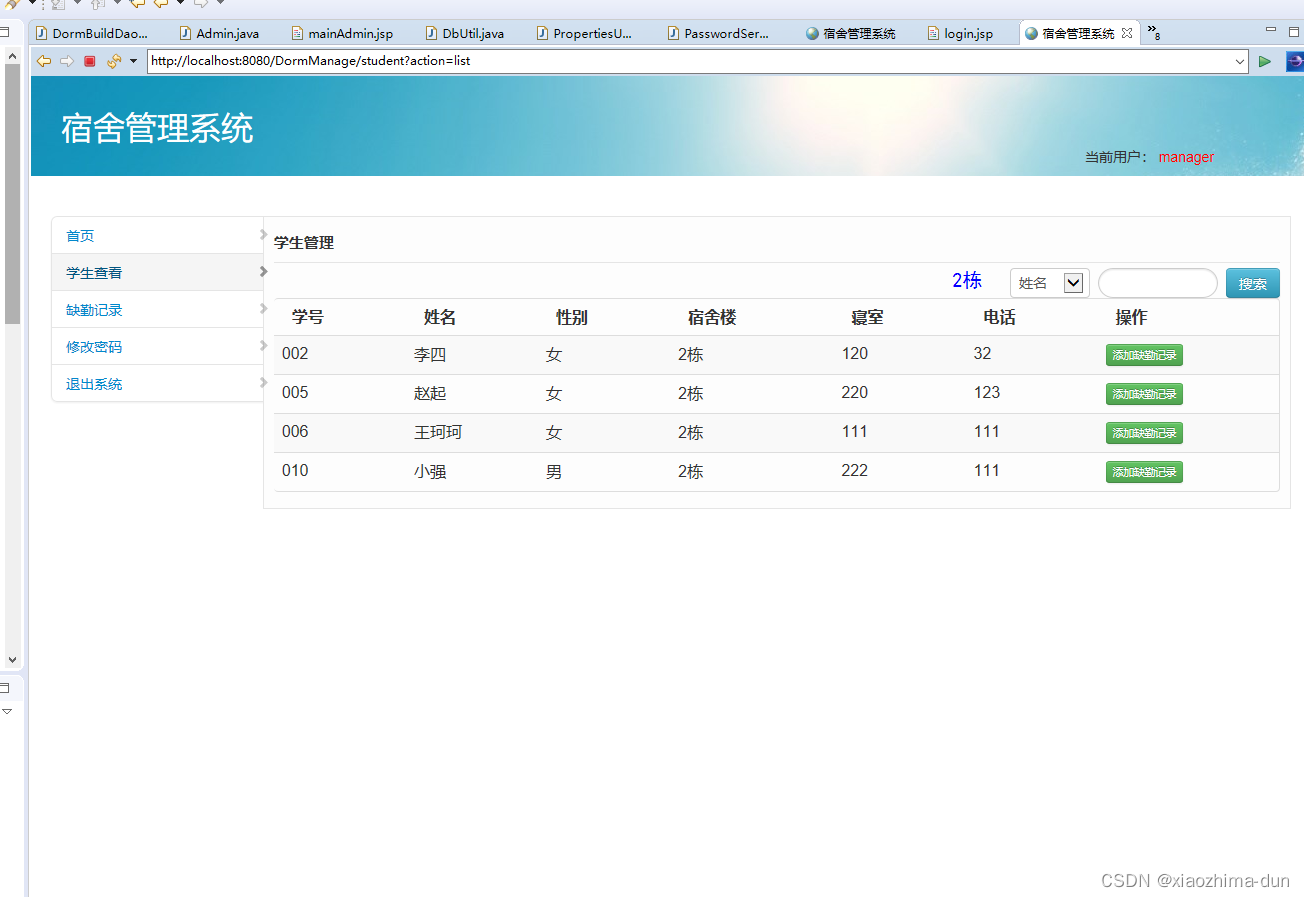Screen dimensions: 1304x897
Task: Click the browser back arrow icon
Action: click(x=44, y=61)
